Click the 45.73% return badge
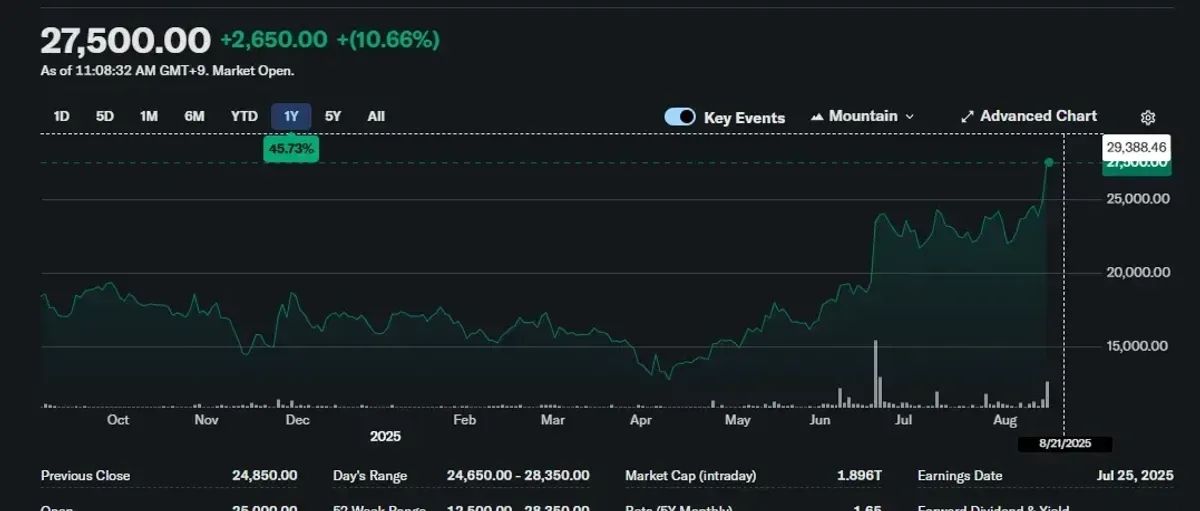The height and width of the screenshot is (511, 1200). coord(291,149)
